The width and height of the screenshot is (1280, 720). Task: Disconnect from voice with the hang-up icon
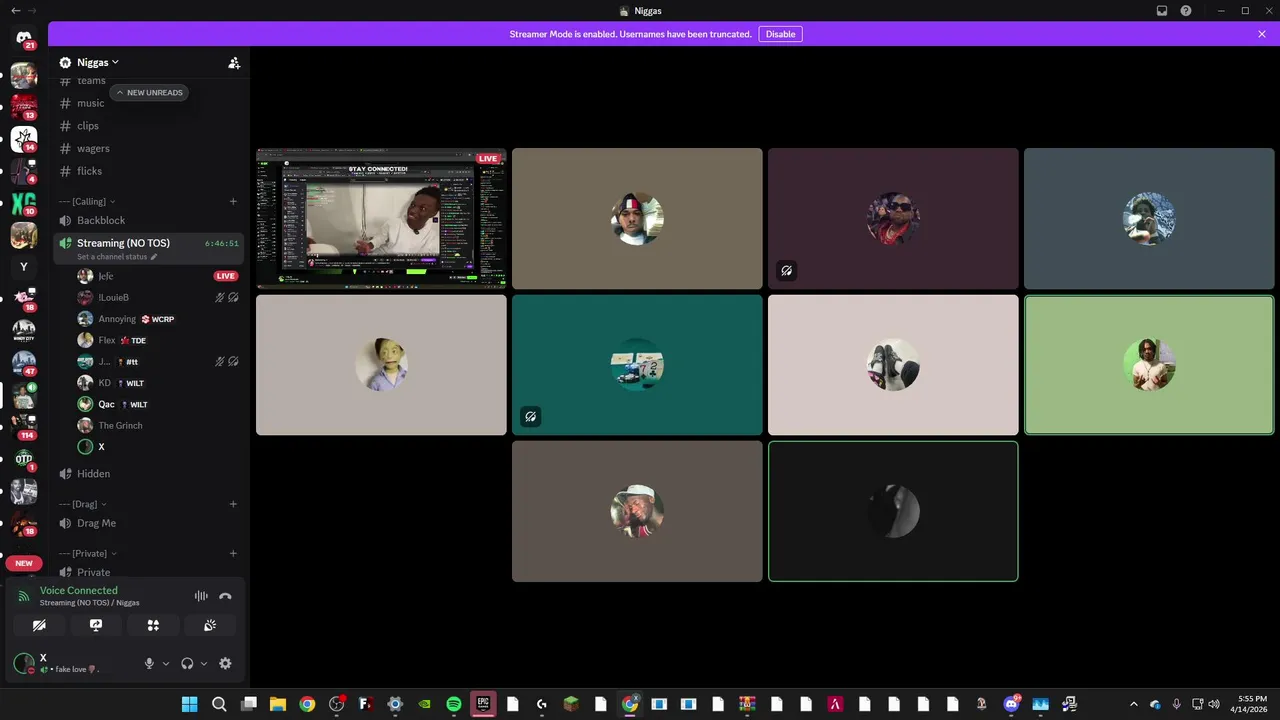tap(225, 596)
